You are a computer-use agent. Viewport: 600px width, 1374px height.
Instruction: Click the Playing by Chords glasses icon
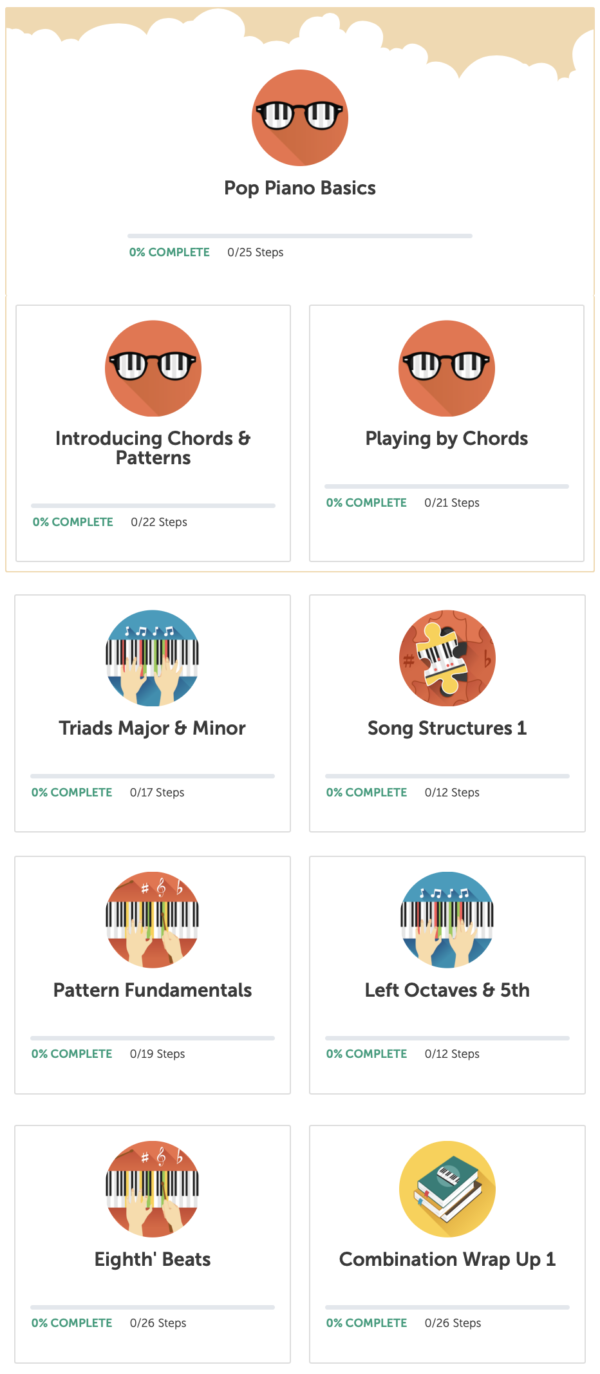click(446, 368)
